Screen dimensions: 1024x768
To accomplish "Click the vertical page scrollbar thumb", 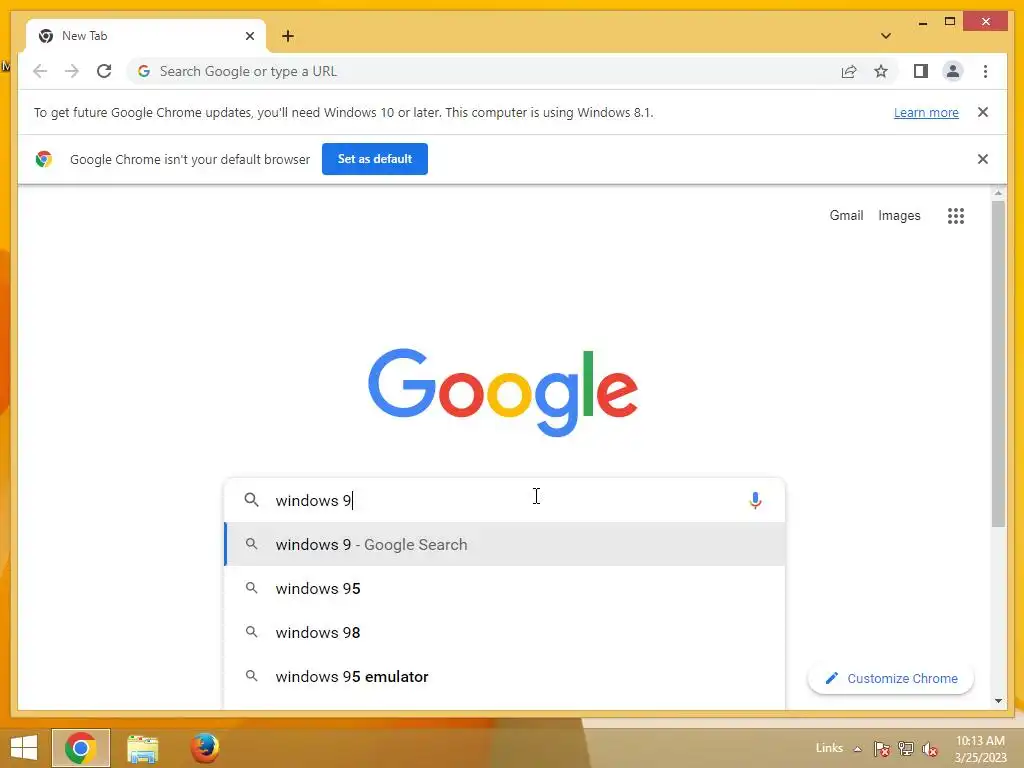I will point(998,364).
